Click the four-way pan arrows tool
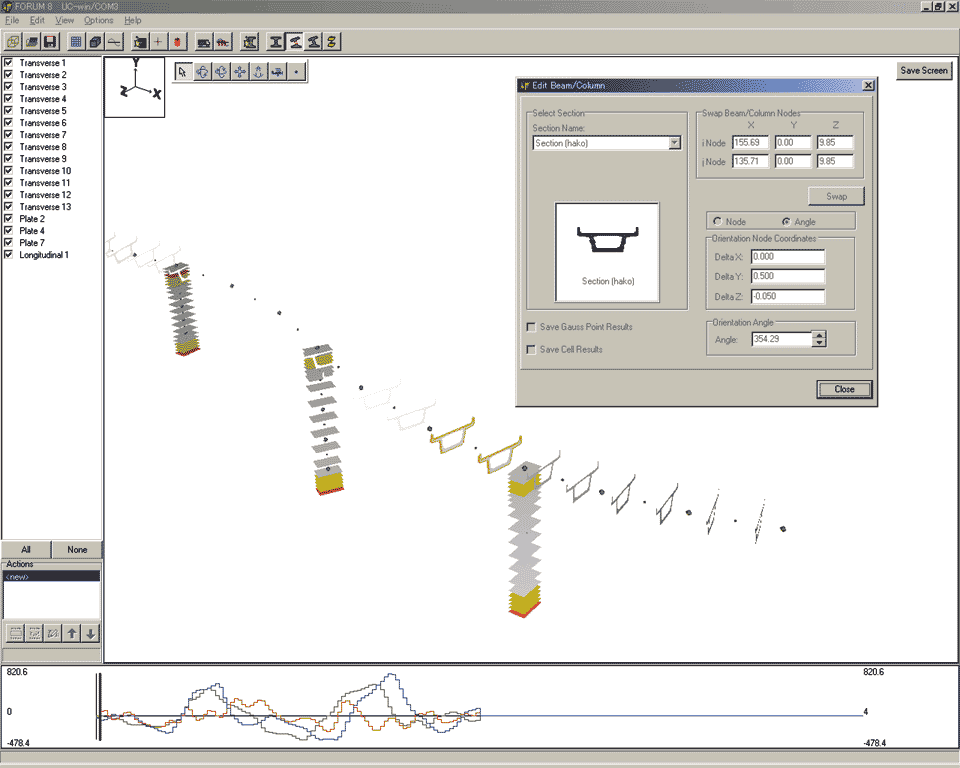The height and width of the screenshot is (768, 960). (239, 72)
